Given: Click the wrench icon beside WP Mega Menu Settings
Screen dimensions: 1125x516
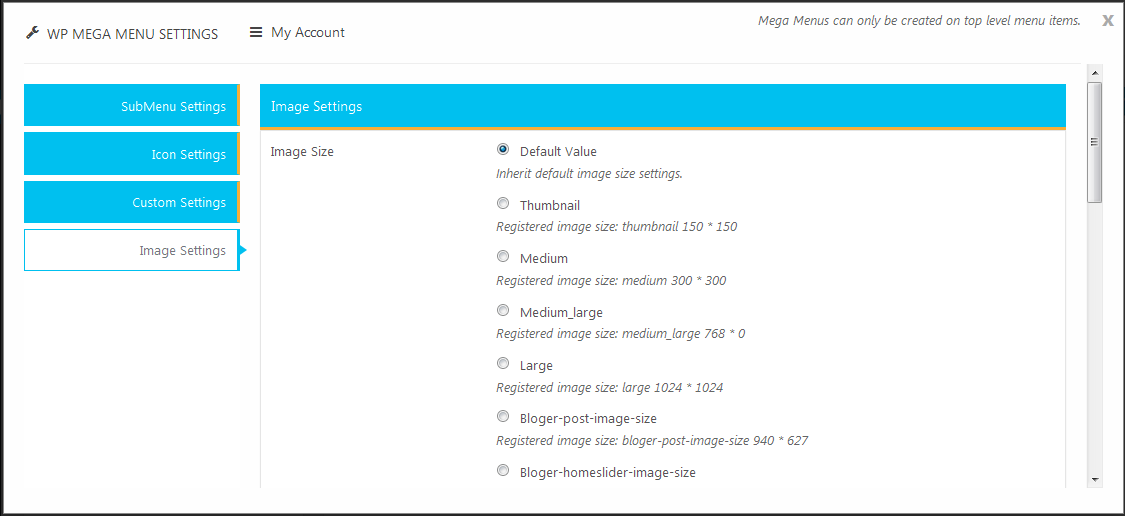Looking at the screenshot, I should pos(32,33).
